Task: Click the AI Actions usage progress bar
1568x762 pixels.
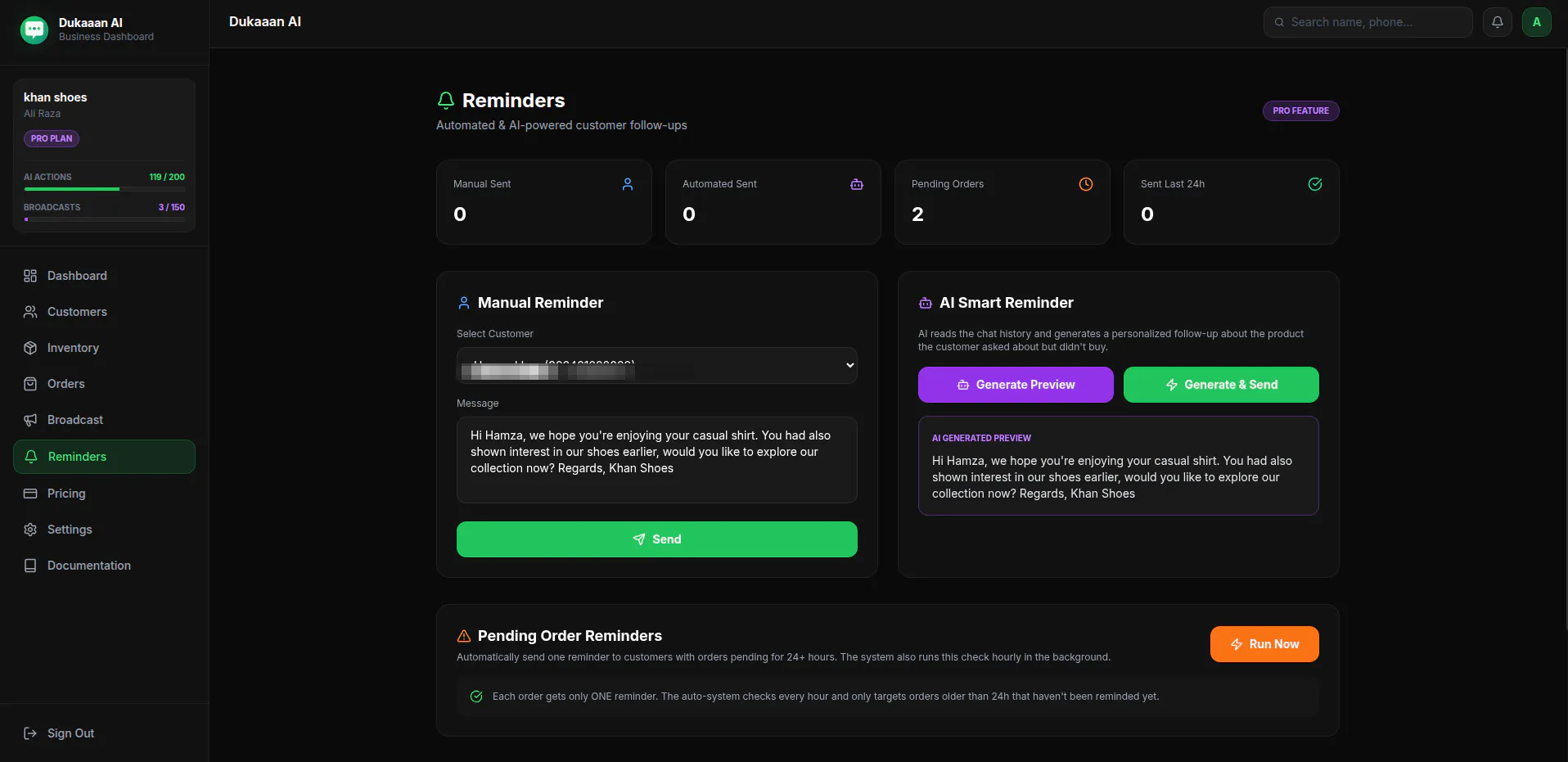Action: [105, 189]
